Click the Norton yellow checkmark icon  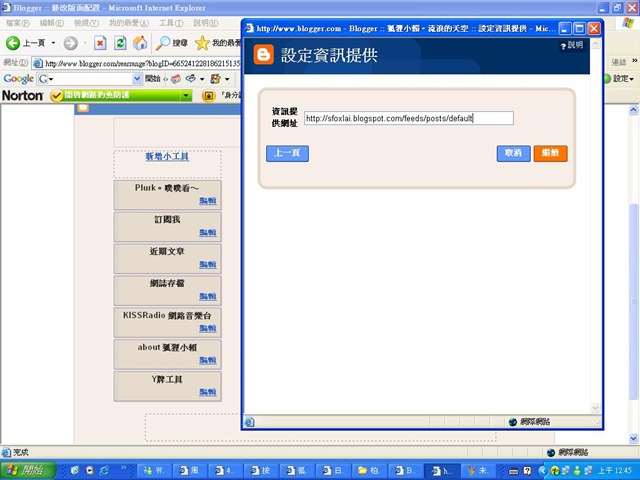(x=56, y=96)
